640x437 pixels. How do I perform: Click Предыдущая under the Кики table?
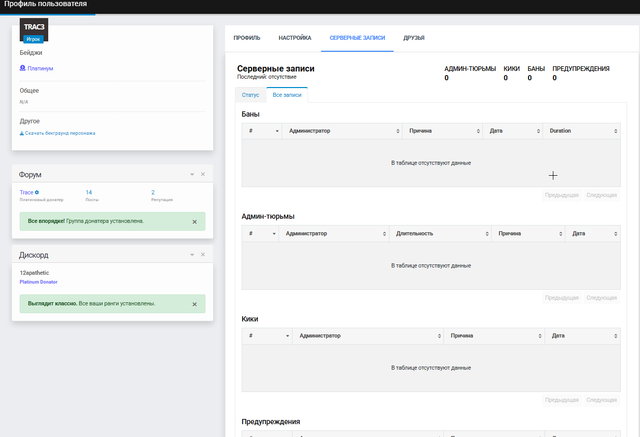pyautogui.click(x=562, y=400)
